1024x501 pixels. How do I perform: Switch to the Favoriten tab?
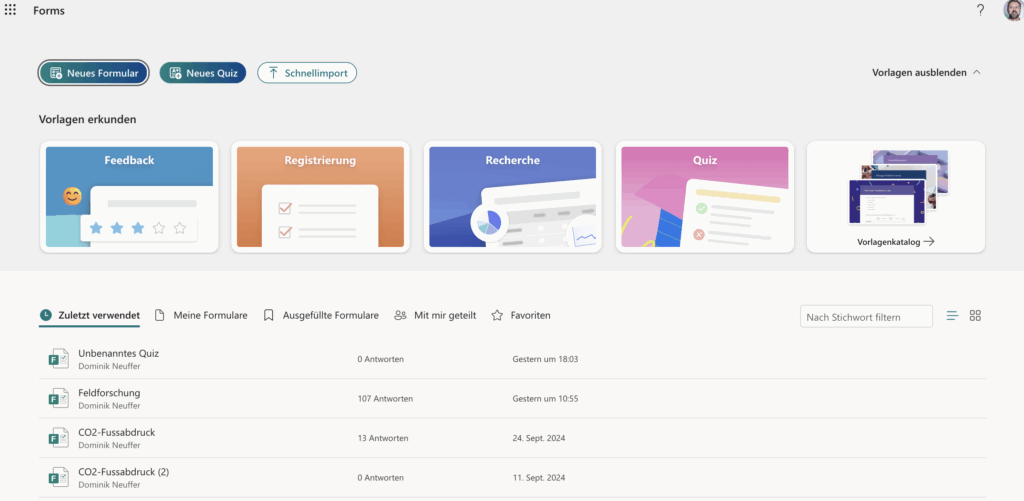pyautogui.click(x=521, y=315)
